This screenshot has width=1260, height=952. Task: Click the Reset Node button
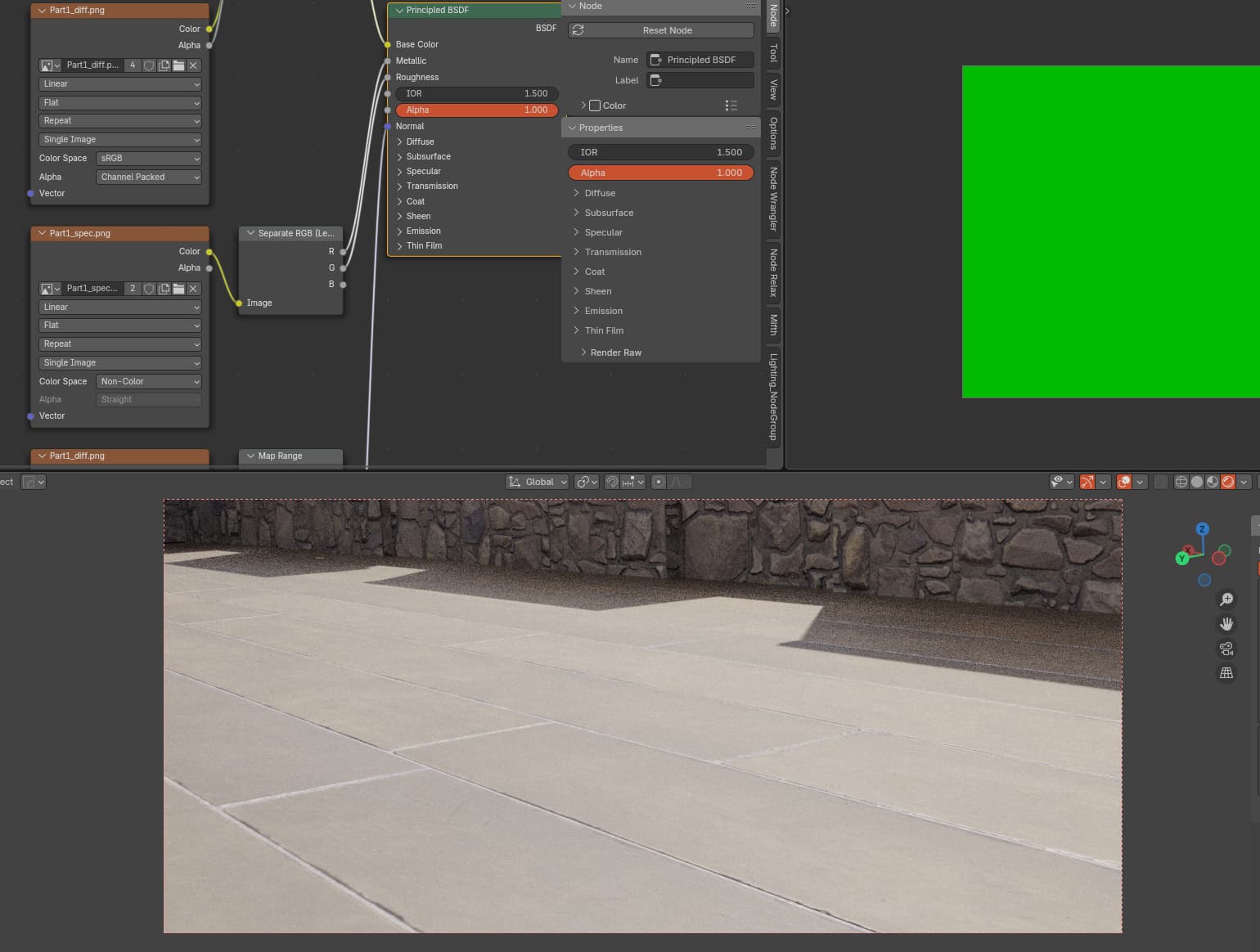pos(661,30)
